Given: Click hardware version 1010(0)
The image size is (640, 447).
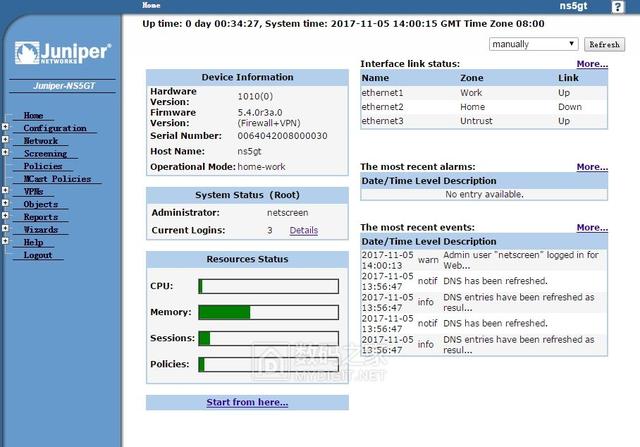Looking at the screenshot, I should pyautogui.click(x=255, y=96).
